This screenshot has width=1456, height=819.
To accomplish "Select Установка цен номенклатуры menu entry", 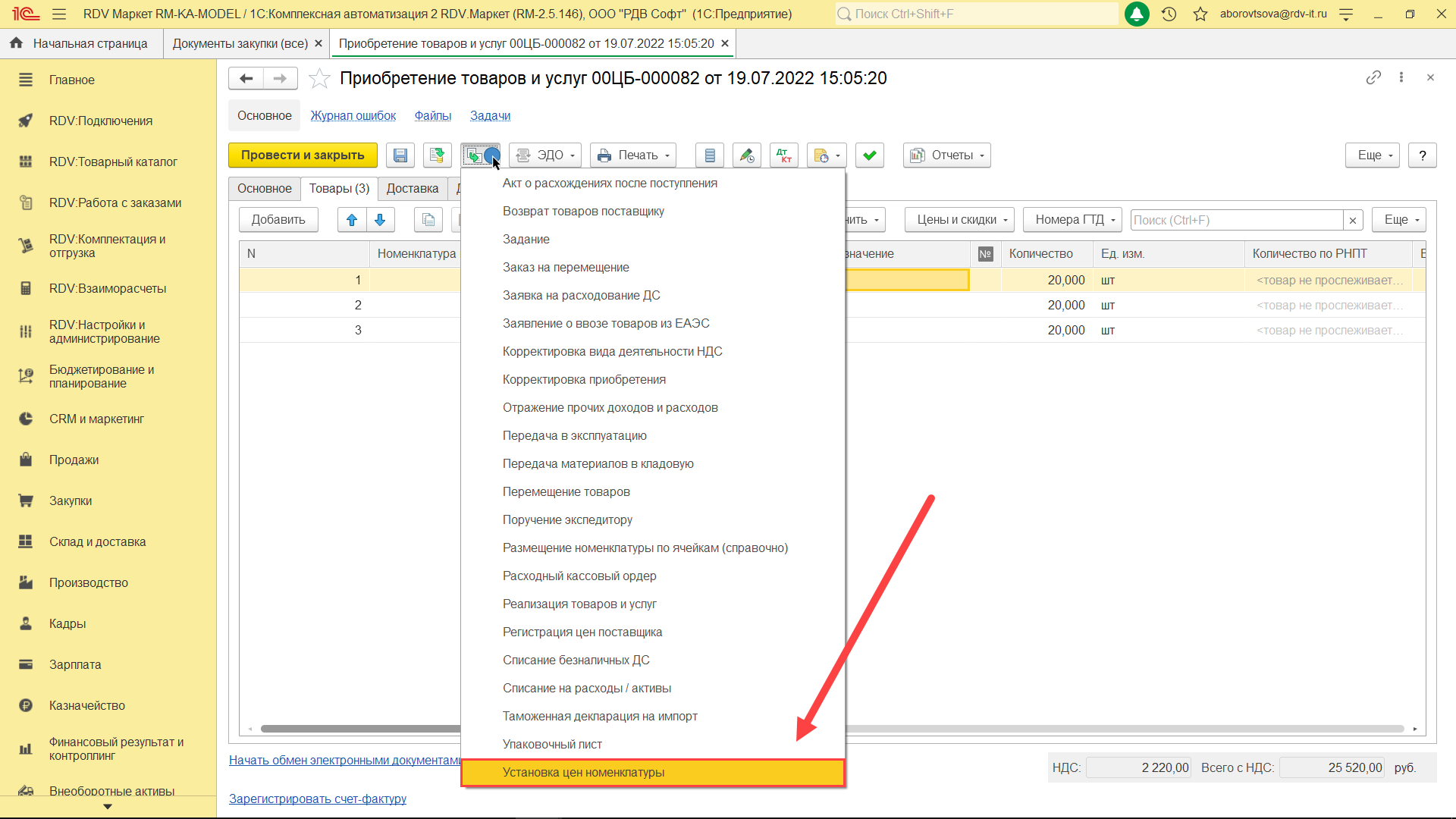I will tap(583, 772).
